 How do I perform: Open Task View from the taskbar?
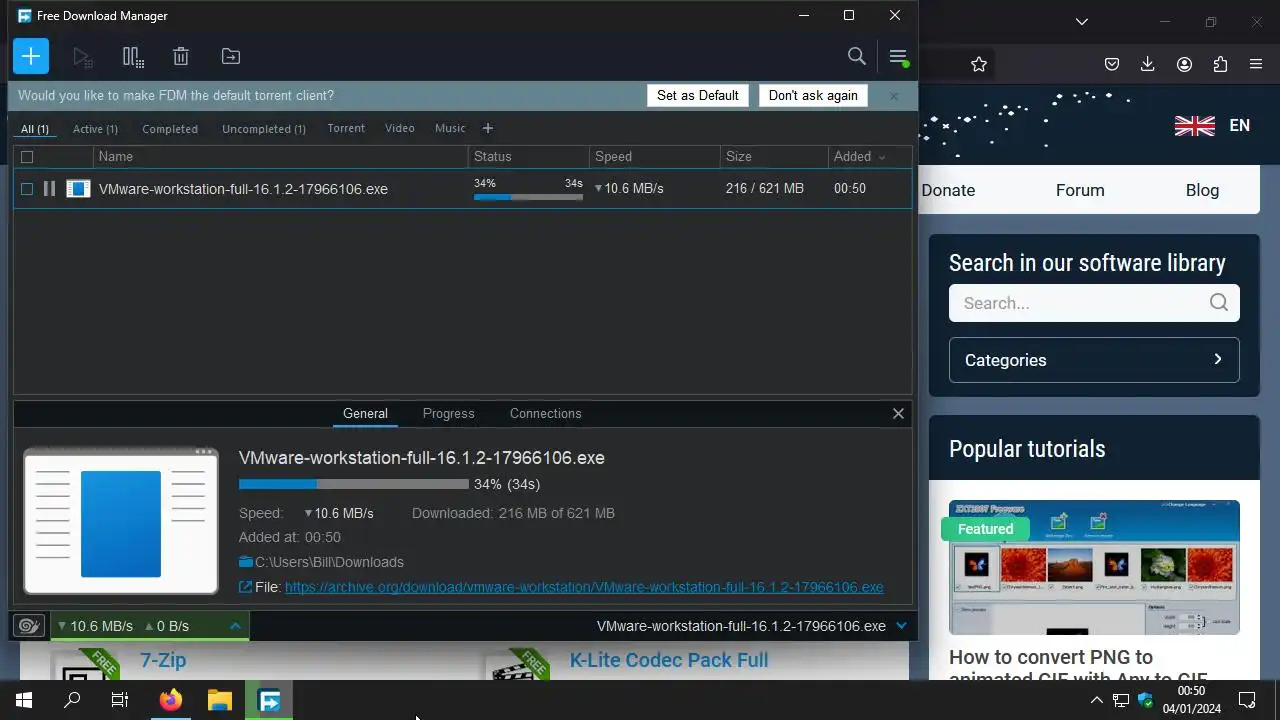coord(120,700)
